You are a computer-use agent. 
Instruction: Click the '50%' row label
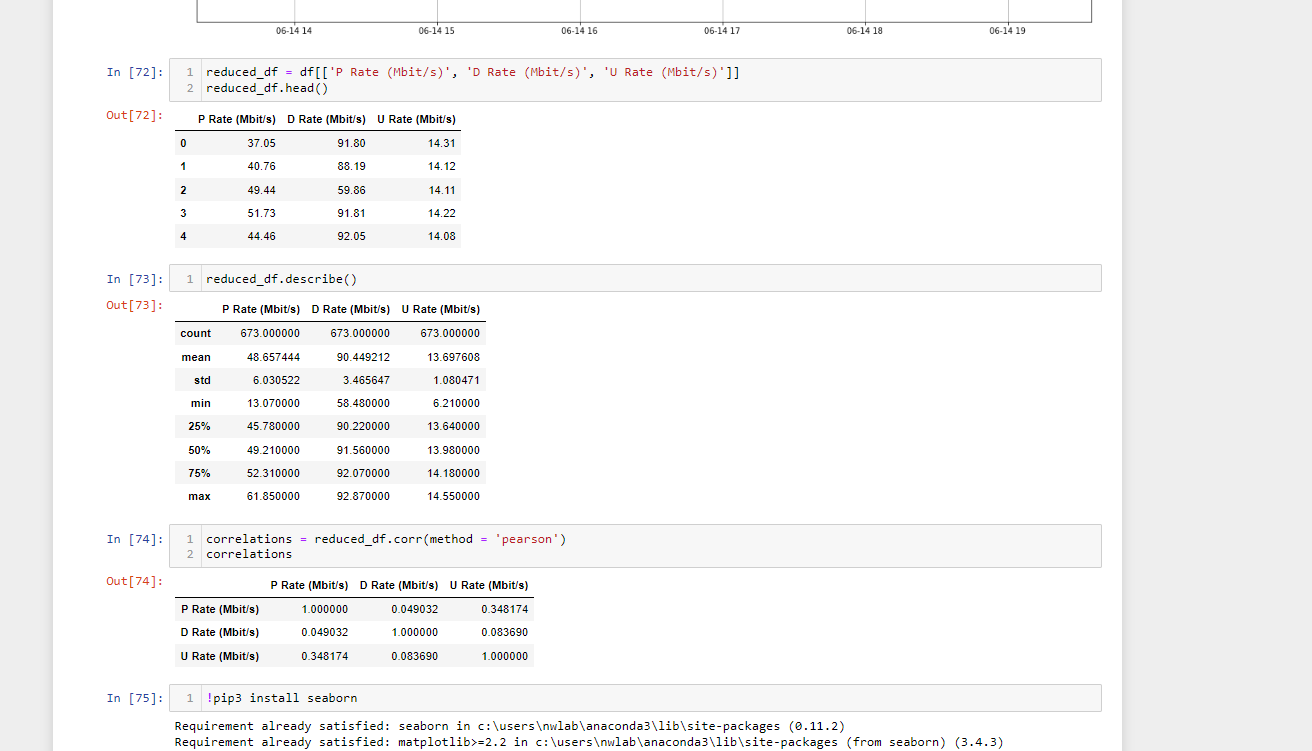[199, 450]
